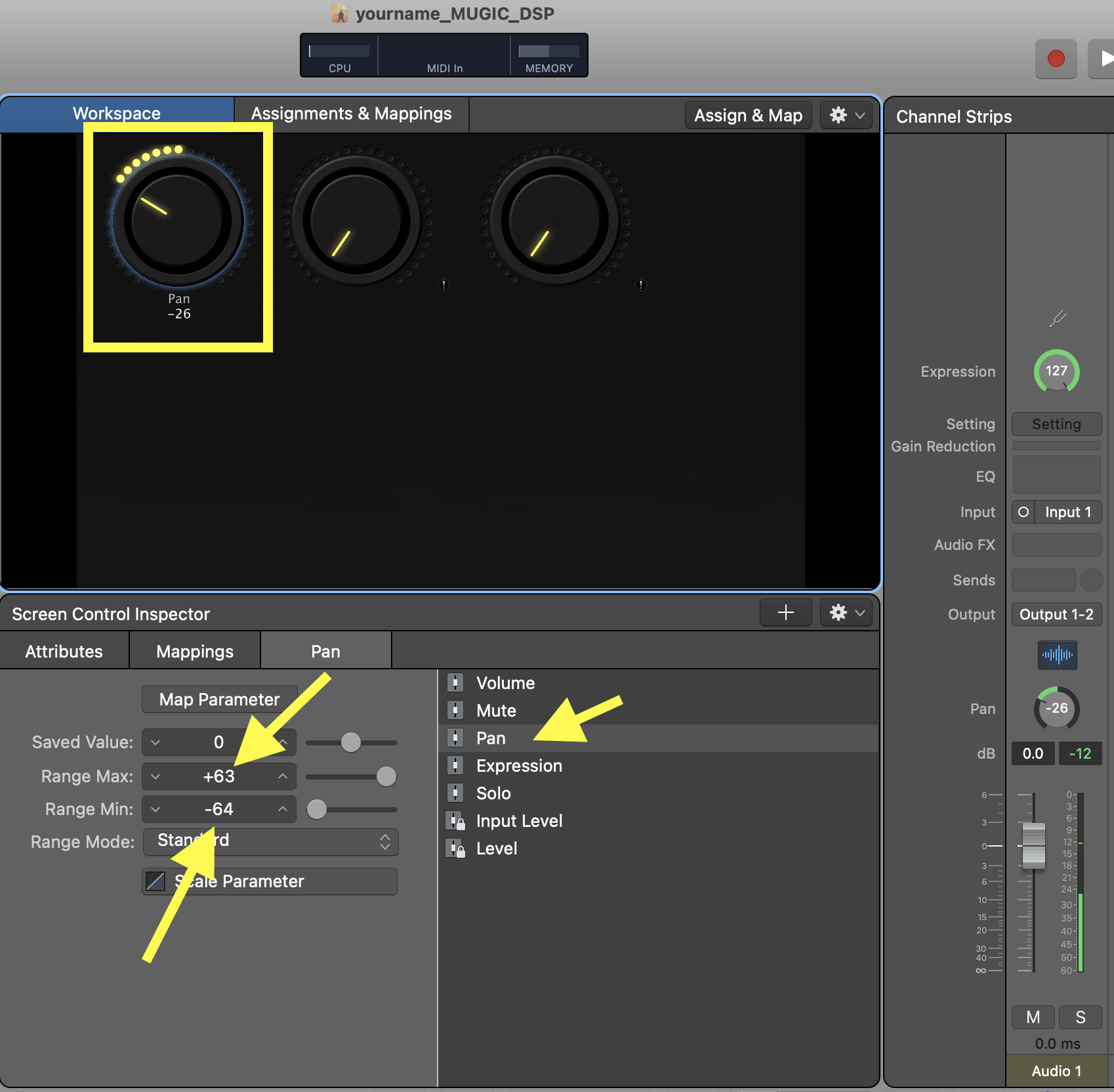Click the red Record button
1114x1092 pixels.
point(1056,59)
